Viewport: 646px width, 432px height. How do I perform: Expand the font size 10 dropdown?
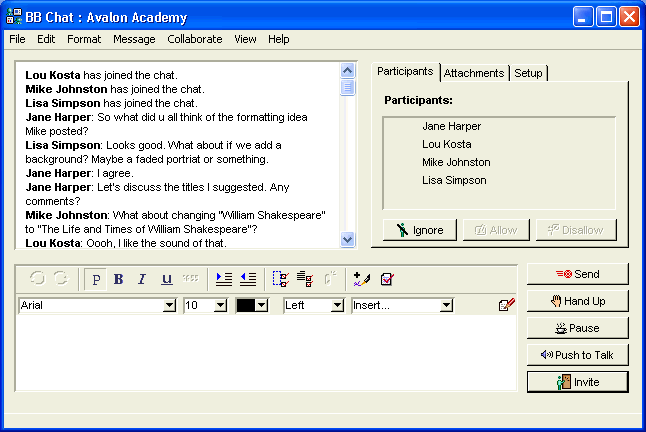pyautogui.click(x=220, y=305)
